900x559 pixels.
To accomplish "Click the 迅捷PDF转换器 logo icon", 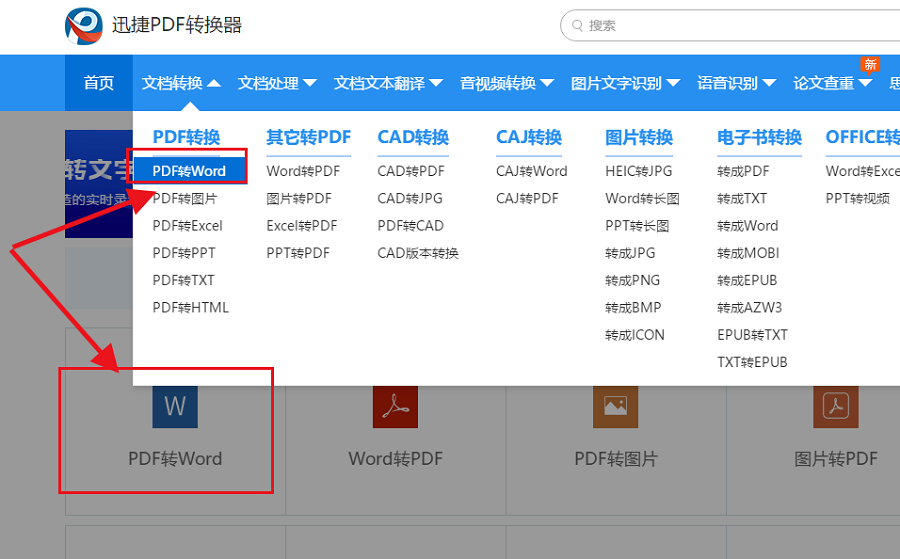I will pos(84,26).
